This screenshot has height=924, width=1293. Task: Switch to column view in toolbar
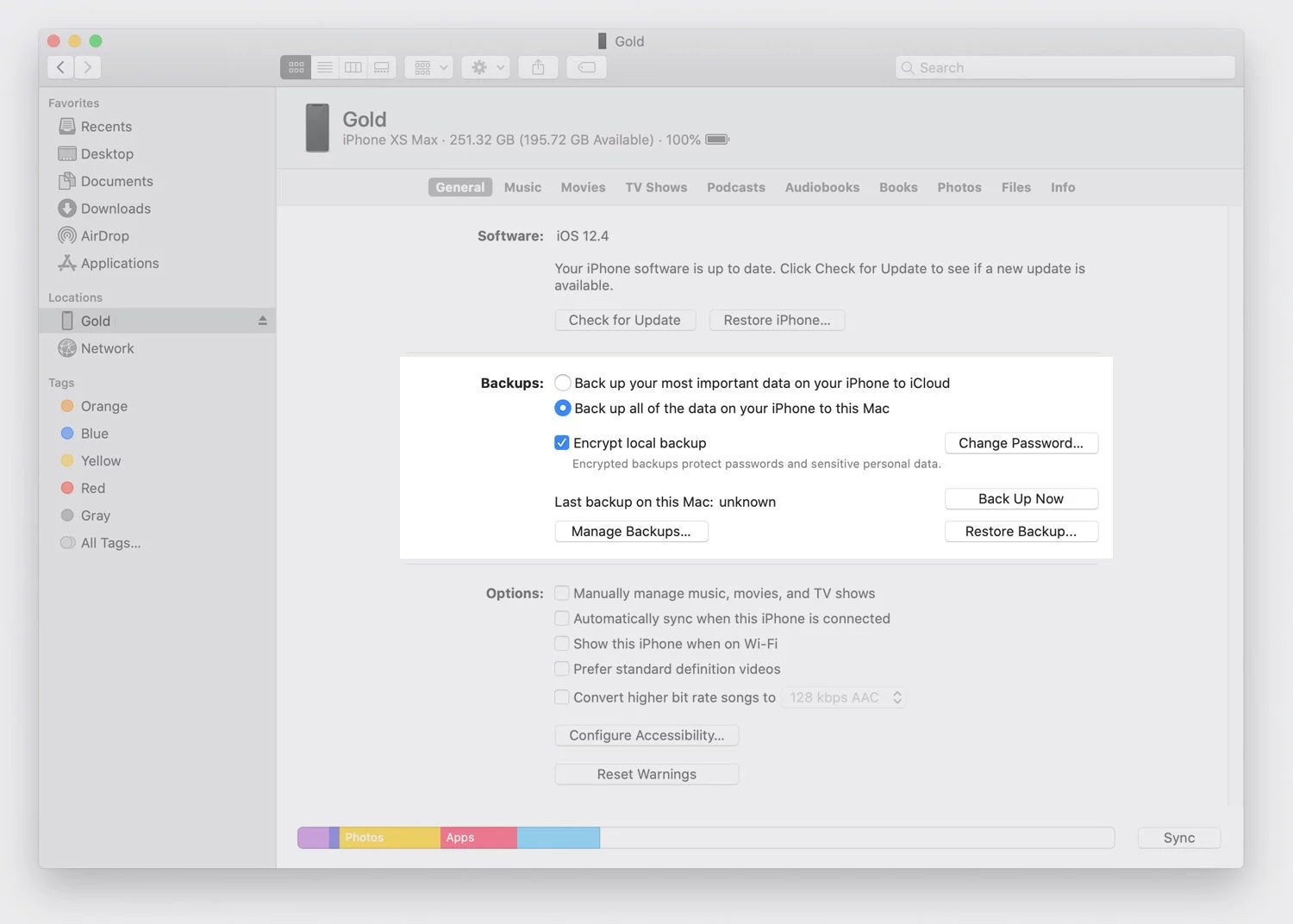pos(353,67)
